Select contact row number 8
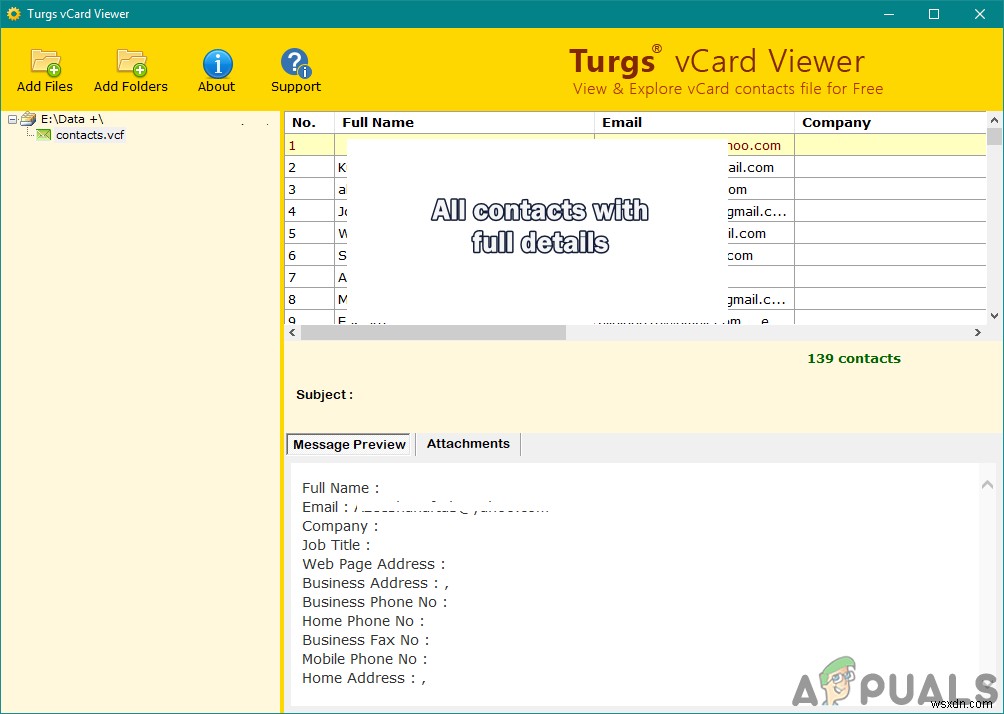The width and height of the screenshot is (1004, 714). coord(635,299)
